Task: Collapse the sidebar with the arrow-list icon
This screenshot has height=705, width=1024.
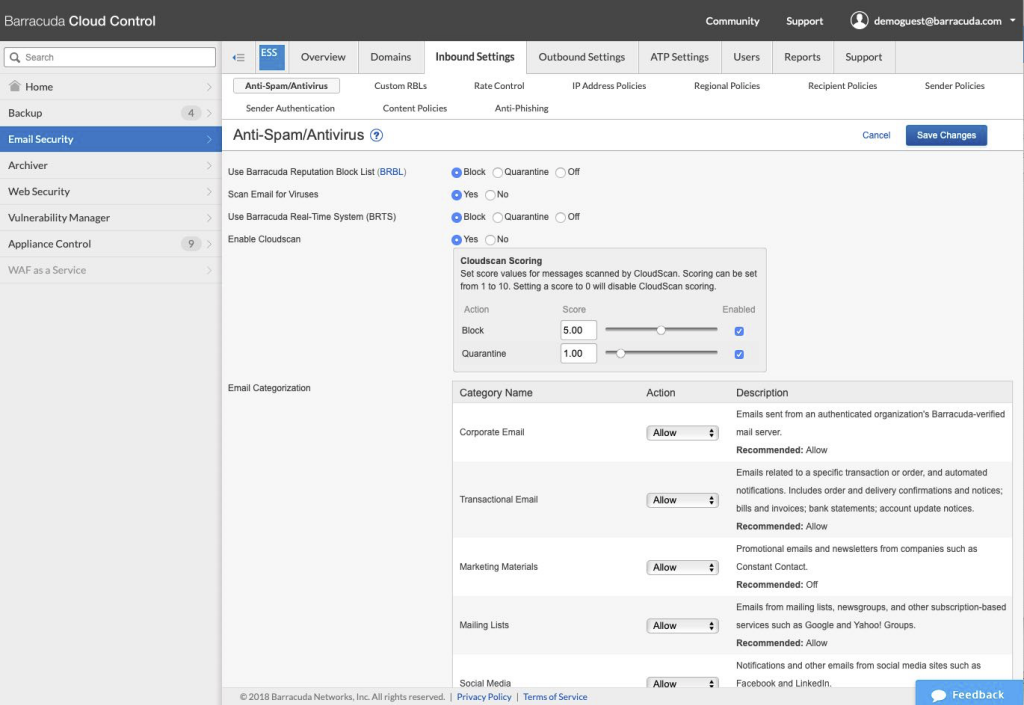Action: 238,57
